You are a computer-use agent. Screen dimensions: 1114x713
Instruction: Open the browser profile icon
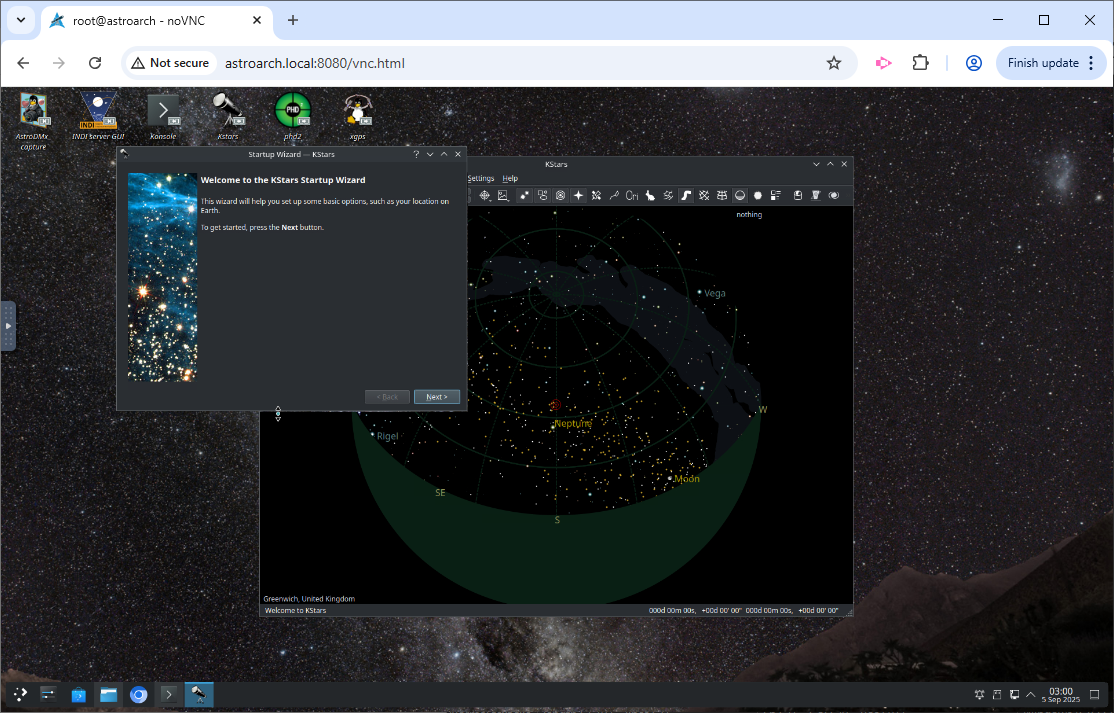(973, 63)
